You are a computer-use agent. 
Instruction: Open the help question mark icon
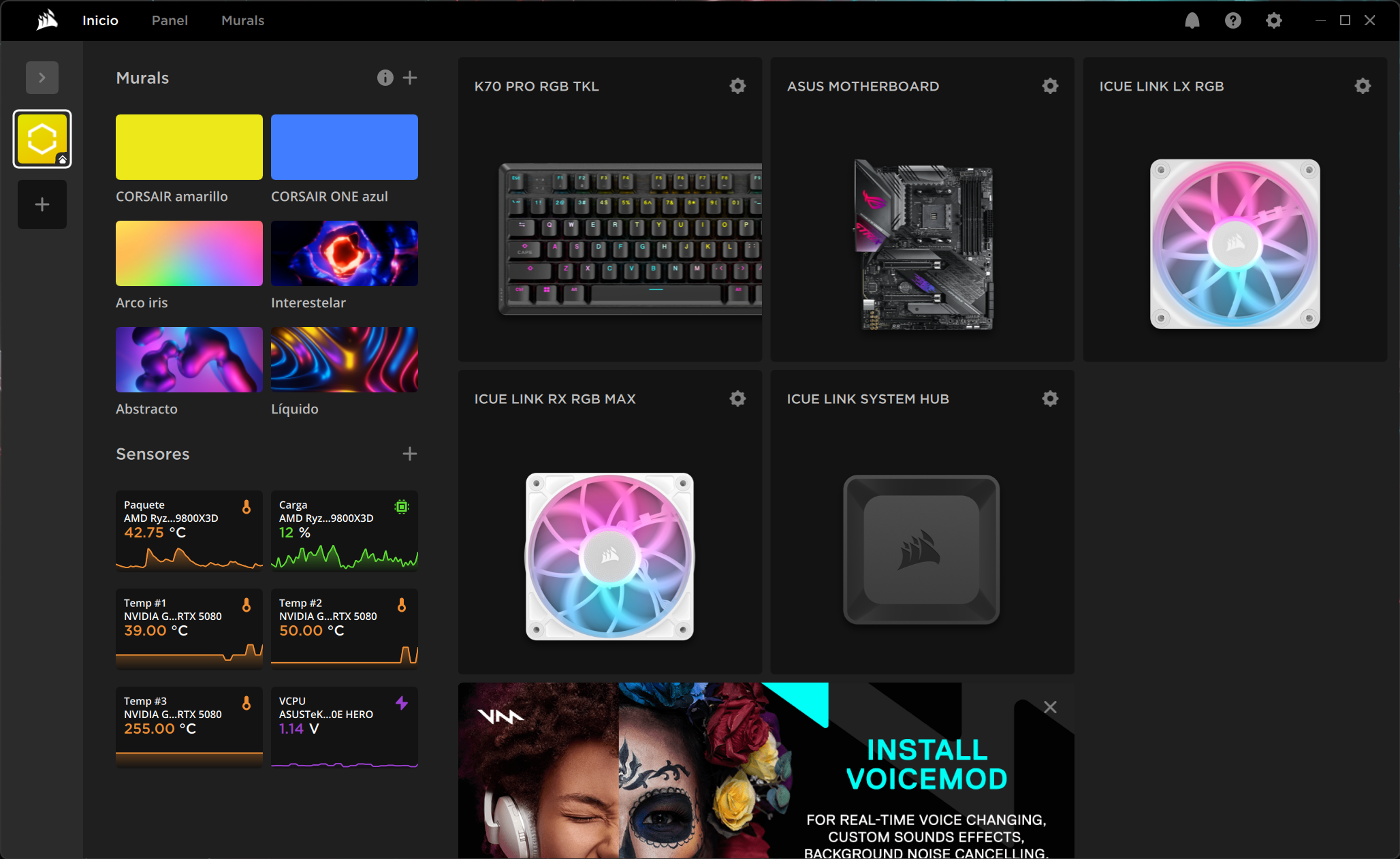pos(1232,20)
